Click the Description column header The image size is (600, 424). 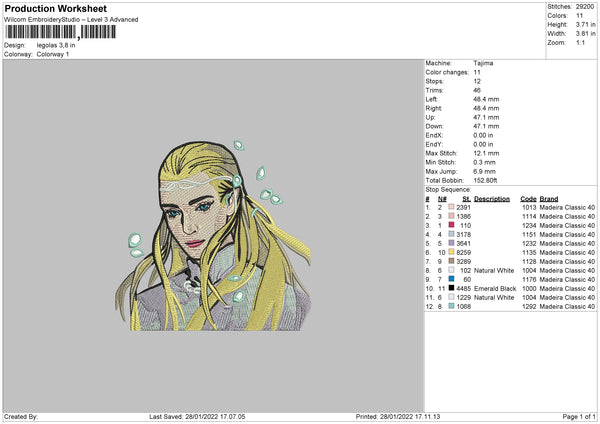492,198
